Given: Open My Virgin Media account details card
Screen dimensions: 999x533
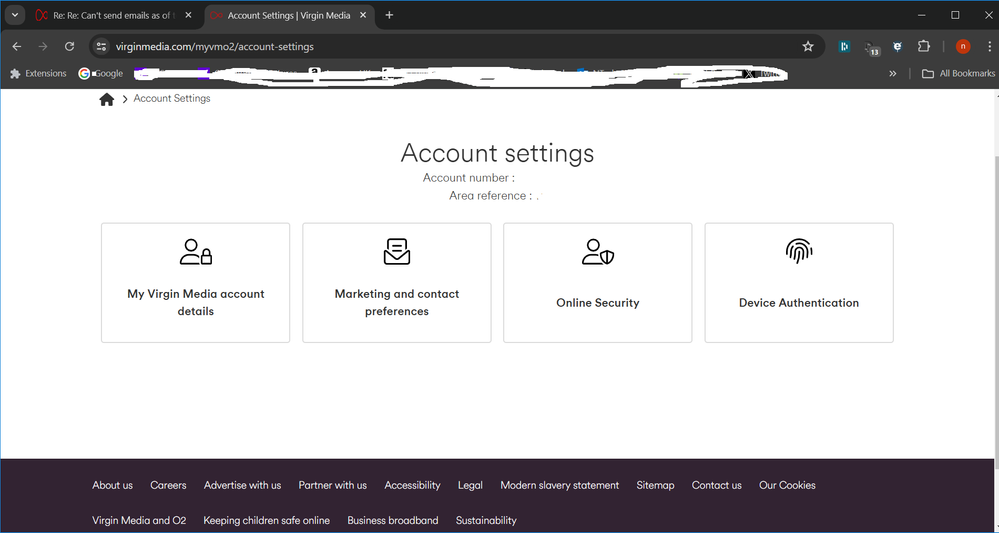Looking at the screenshot, I should tap(196, 283).
